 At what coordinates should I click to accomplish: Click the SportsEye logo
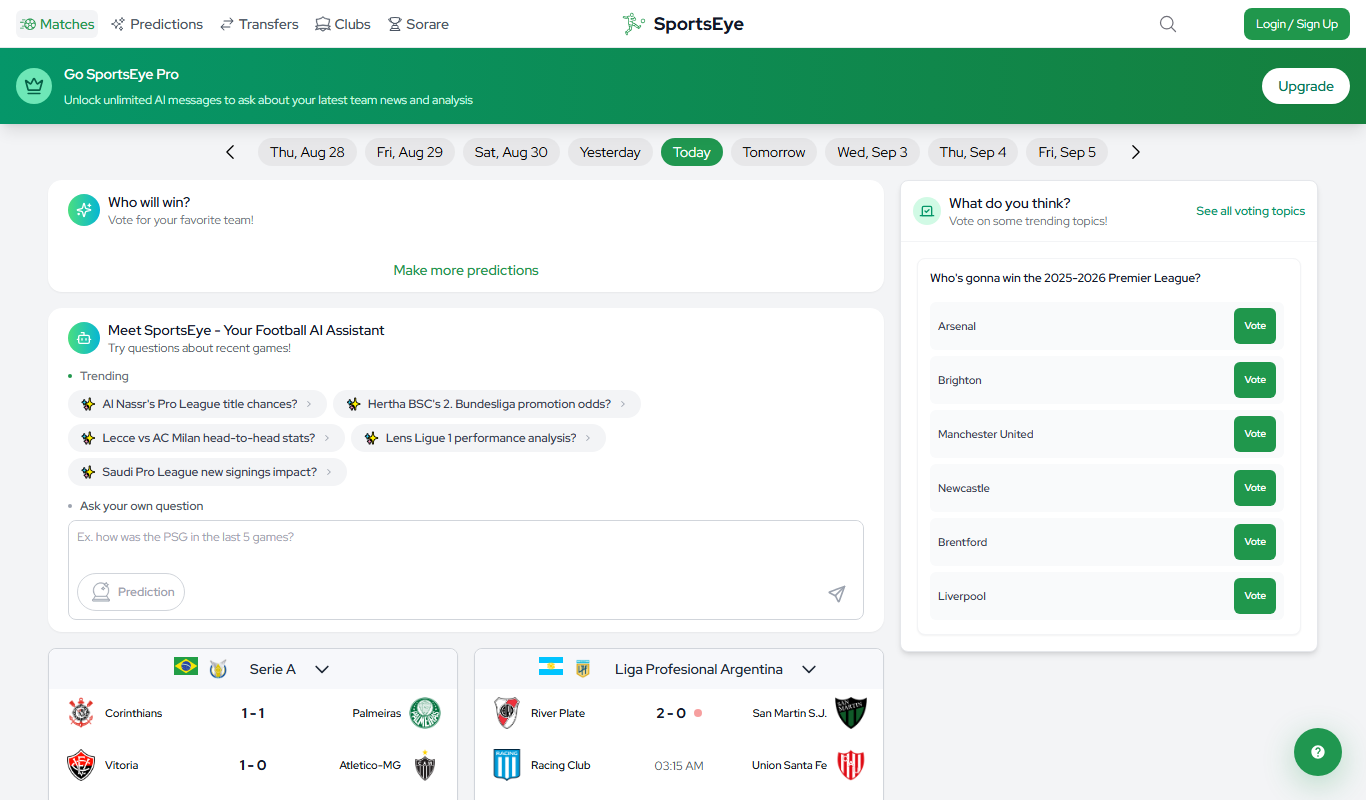point(683,24)
